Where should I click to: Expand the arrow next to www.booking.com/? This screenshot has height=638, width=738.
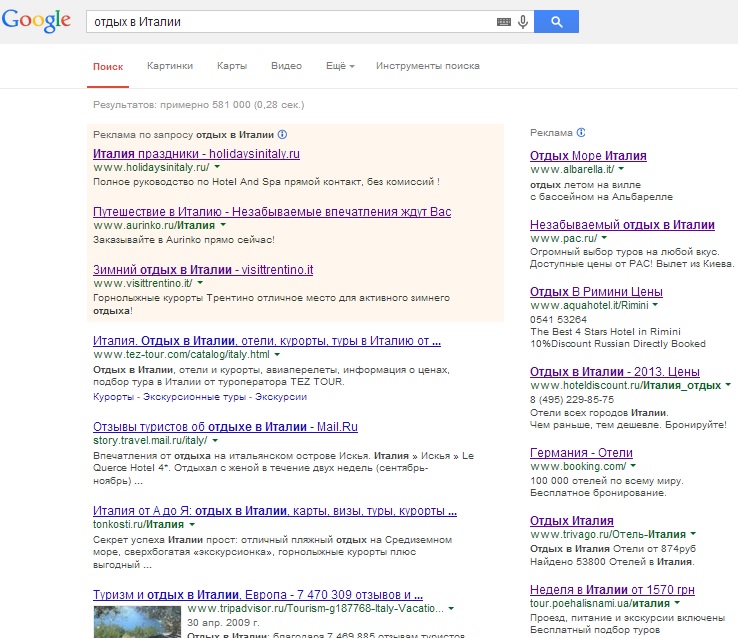(x=633, y=466)
